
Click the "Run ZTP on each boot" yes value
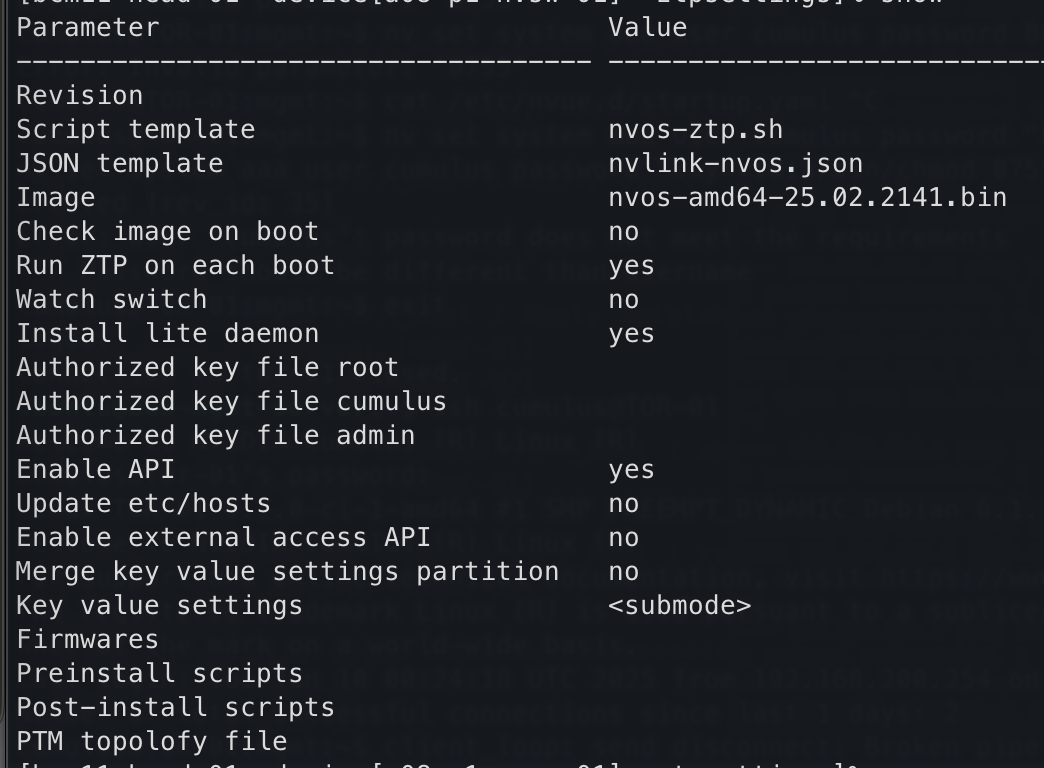point(631,266)
